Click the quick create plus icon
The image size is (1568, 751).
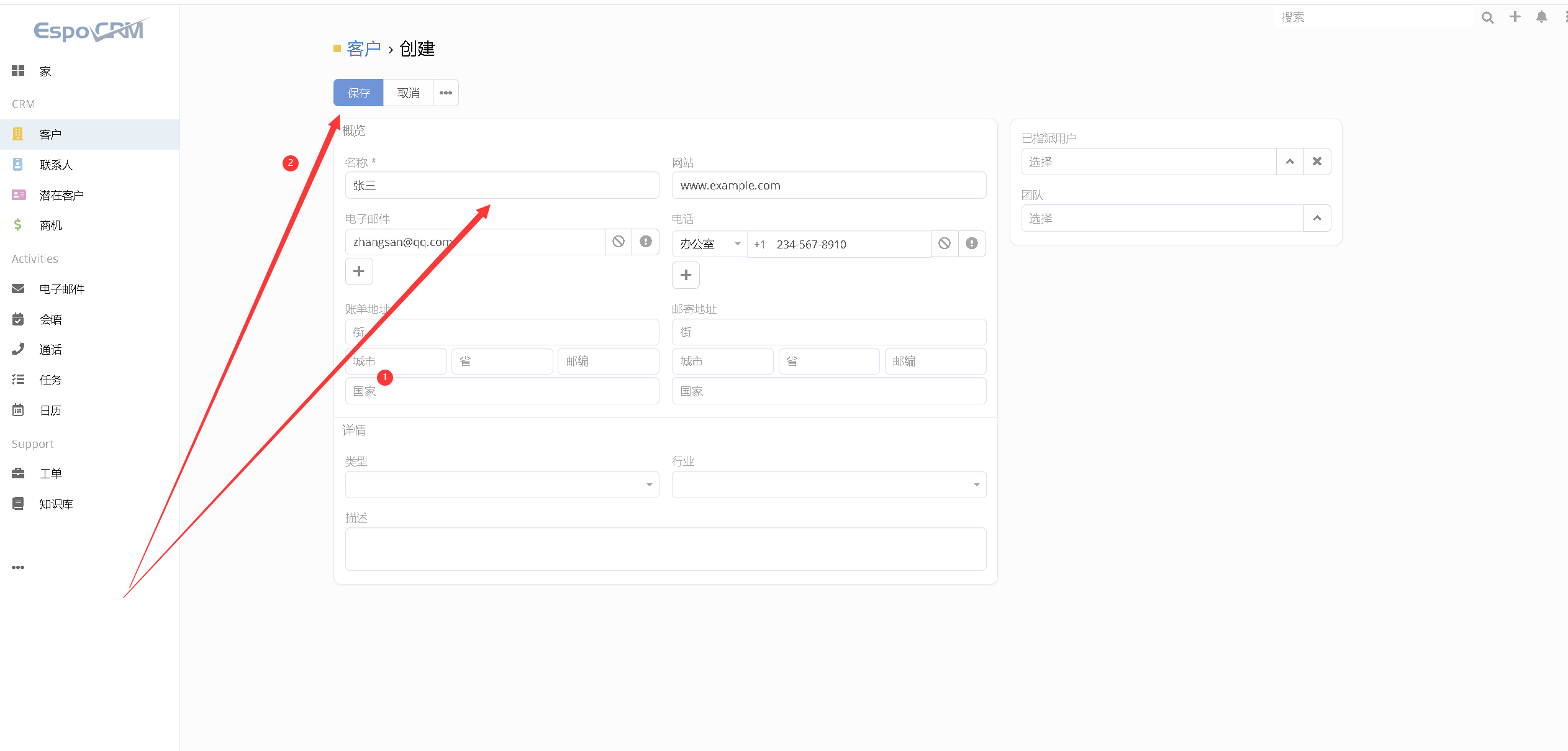click(x=1515, y=17)
